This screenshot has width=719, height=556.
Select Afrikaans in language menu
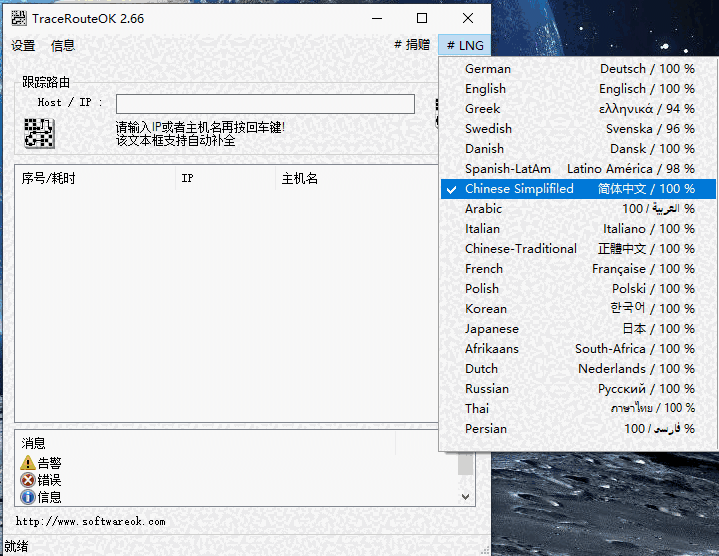point(578,349)
